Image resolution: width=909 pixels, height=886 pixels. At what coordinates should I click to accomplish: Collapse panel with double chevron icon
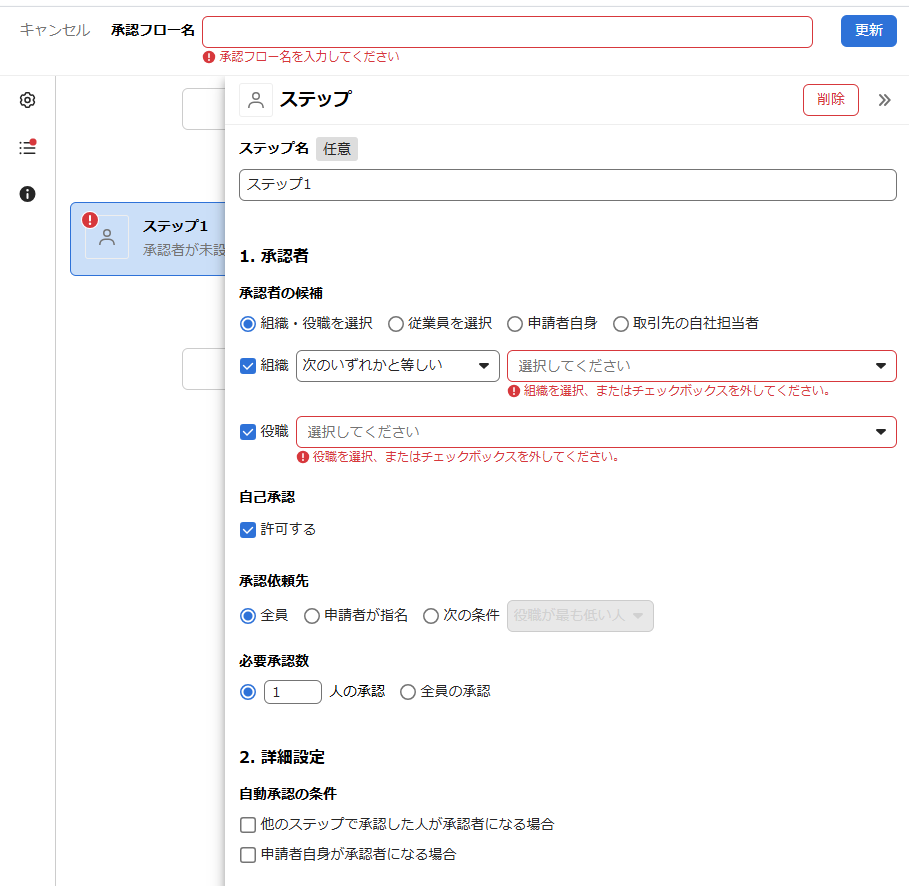pos(884,100)
